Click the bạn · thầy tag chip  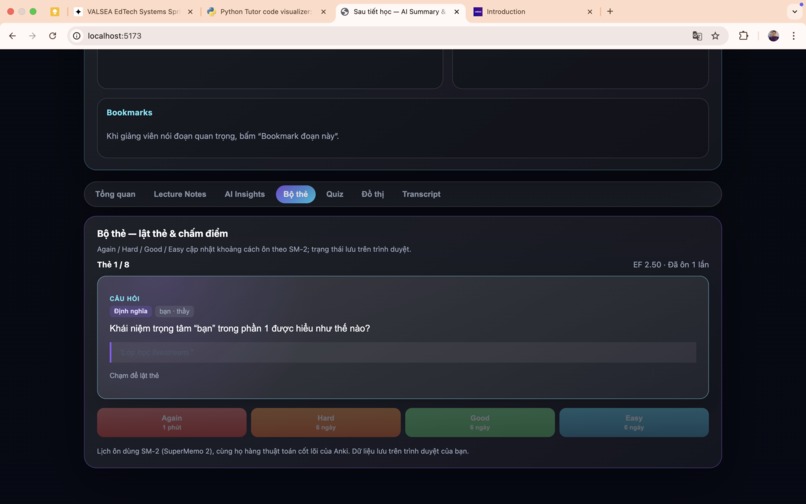(174, 311)
